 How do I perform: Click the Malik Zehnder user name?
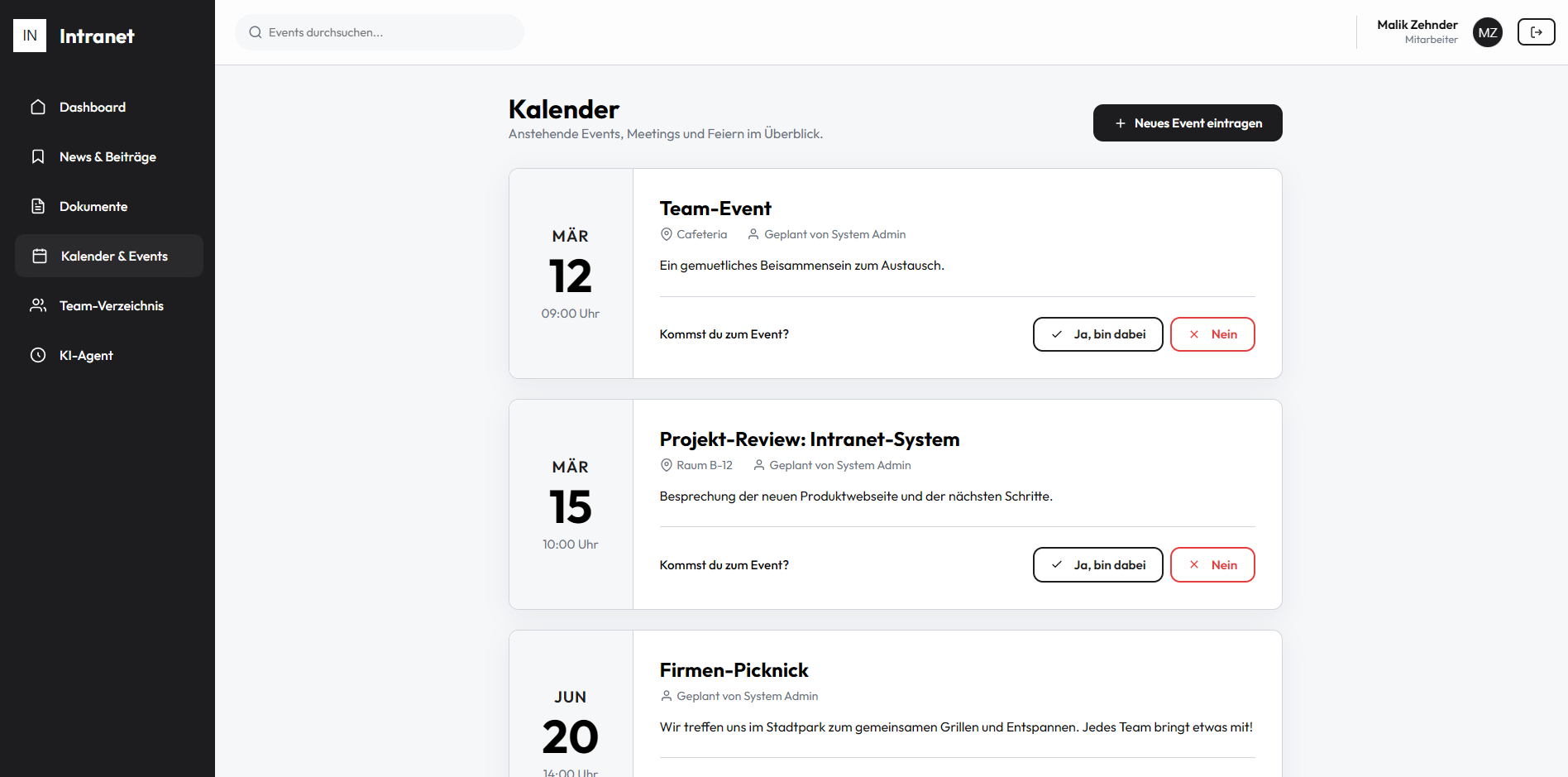point(1417,25)
